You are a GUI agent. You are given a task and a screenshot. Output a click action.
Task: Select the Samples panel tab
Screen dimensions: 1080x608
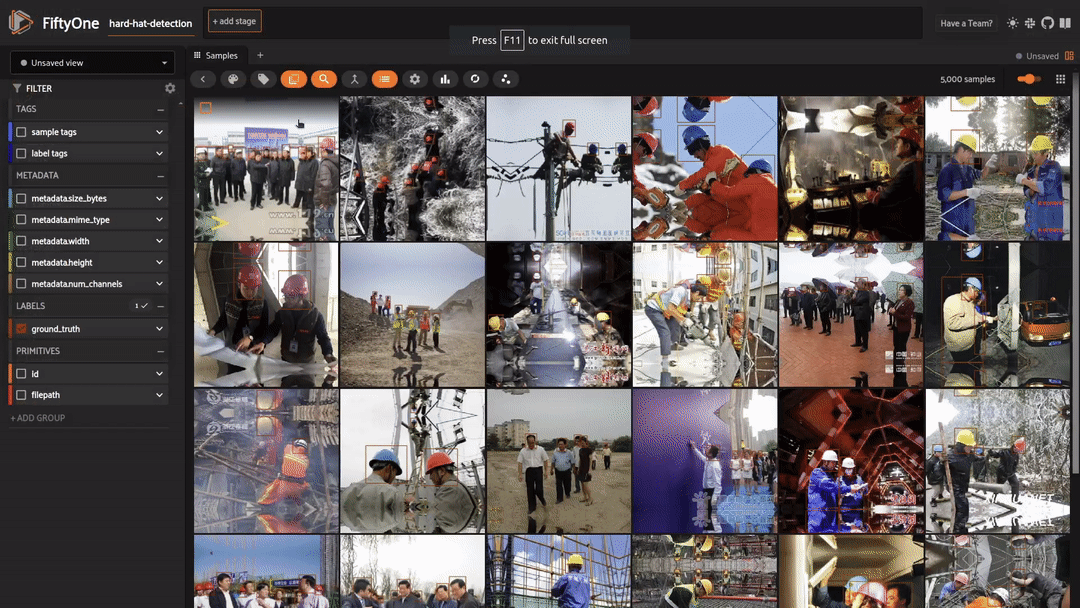tap(216, 55)
